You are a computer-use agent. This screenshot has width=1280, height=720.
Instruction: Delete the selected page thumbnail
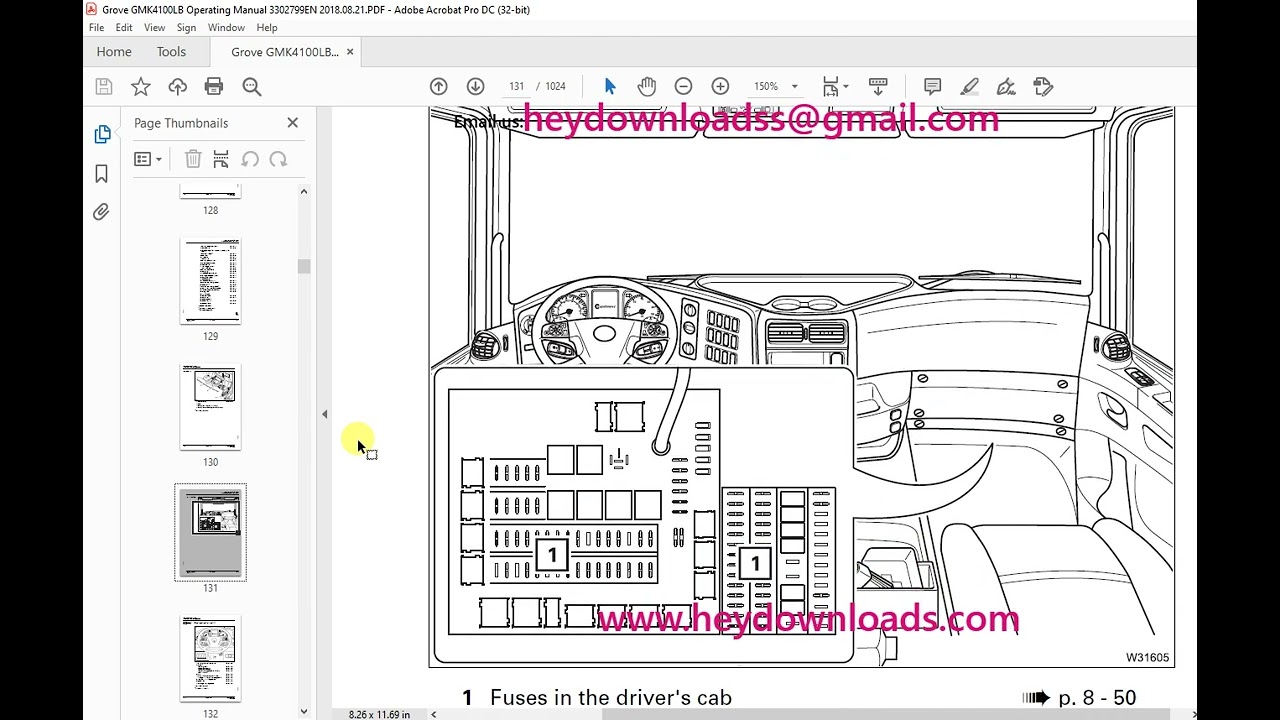point(193,159)
